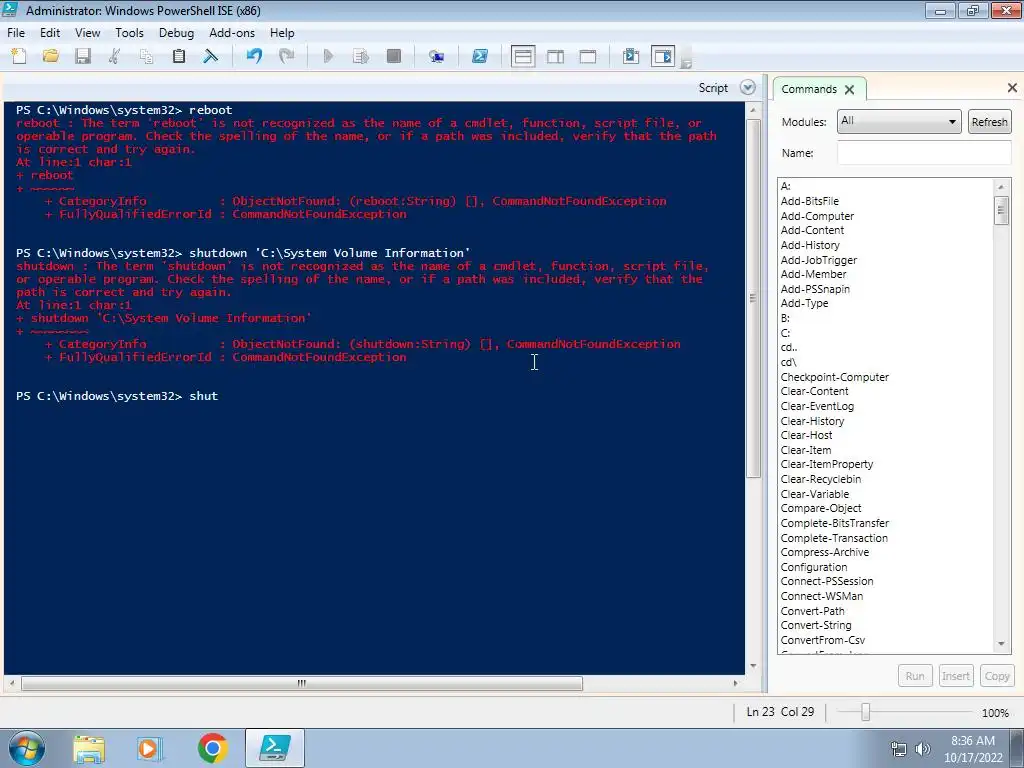1024x768 pixels.
Task: Paste from clipboard toolbar icon
Action: click(x=178, y=56)
